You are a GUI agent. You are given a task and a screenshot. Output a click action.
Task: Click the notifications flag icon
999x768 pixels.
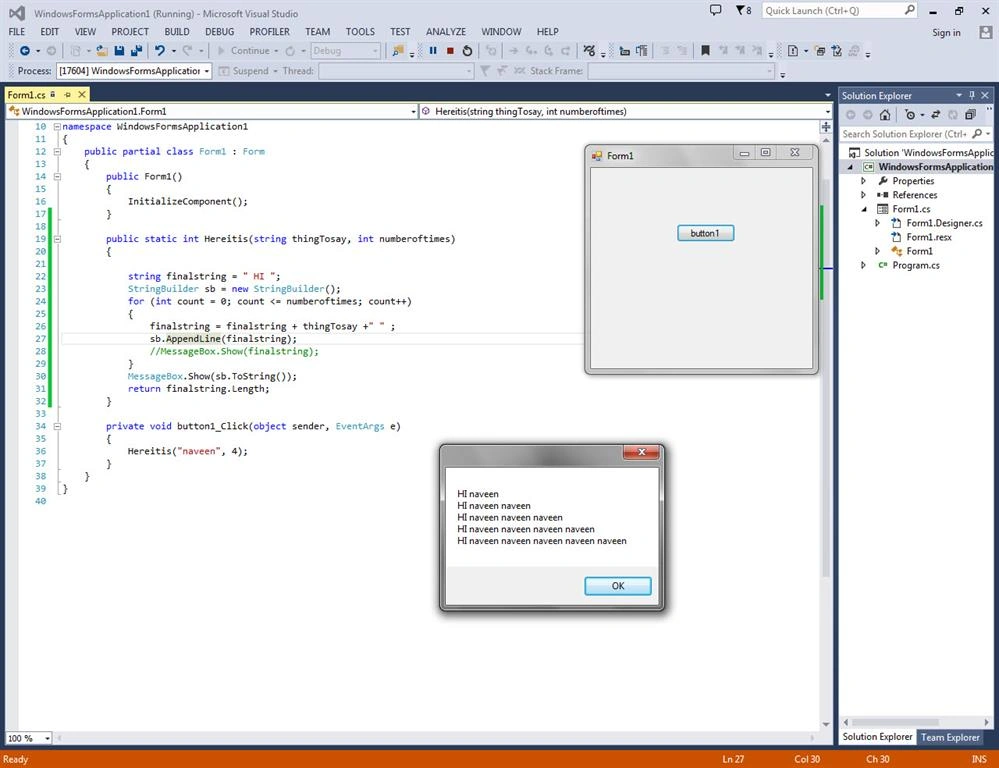743,10
